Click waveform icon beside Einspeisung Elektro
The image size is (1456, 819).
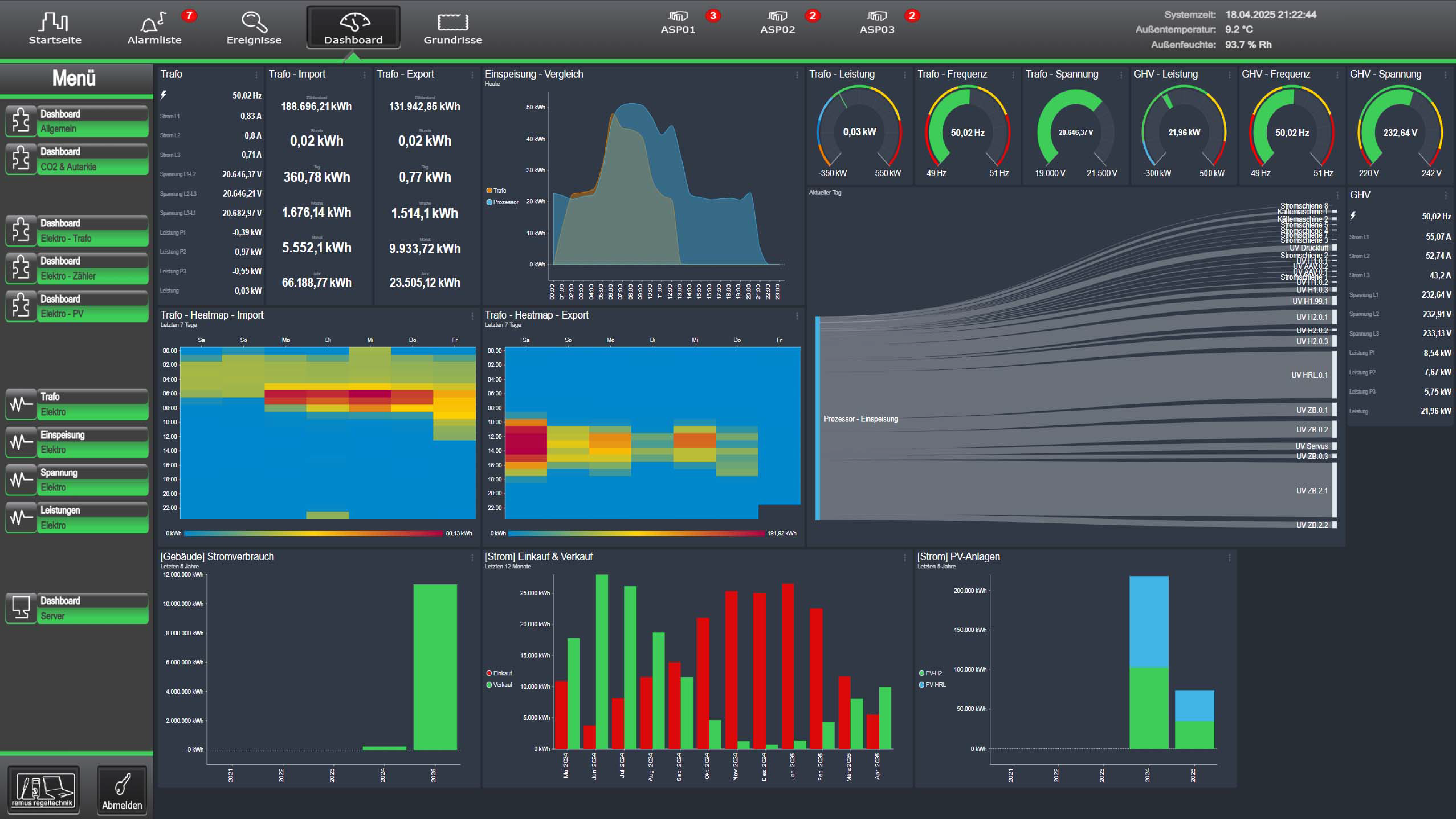click(x=21, y=442)
